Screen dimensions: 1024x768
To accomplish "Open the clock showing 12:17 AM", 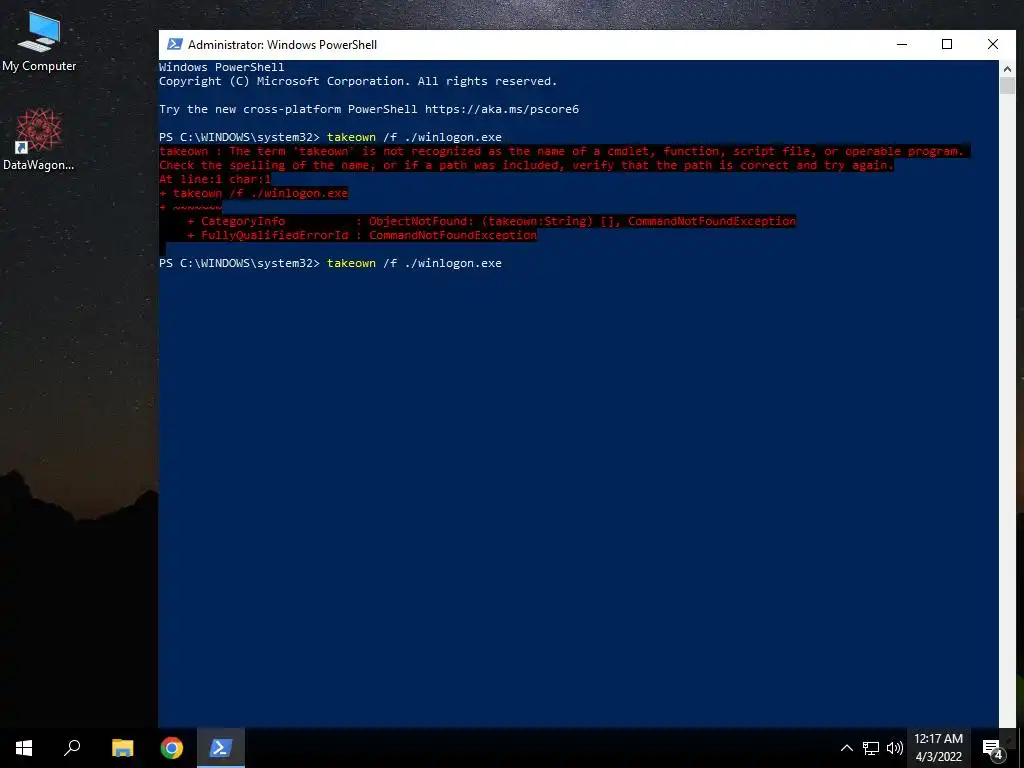I will pyautogui.click(x=938, y=748).
